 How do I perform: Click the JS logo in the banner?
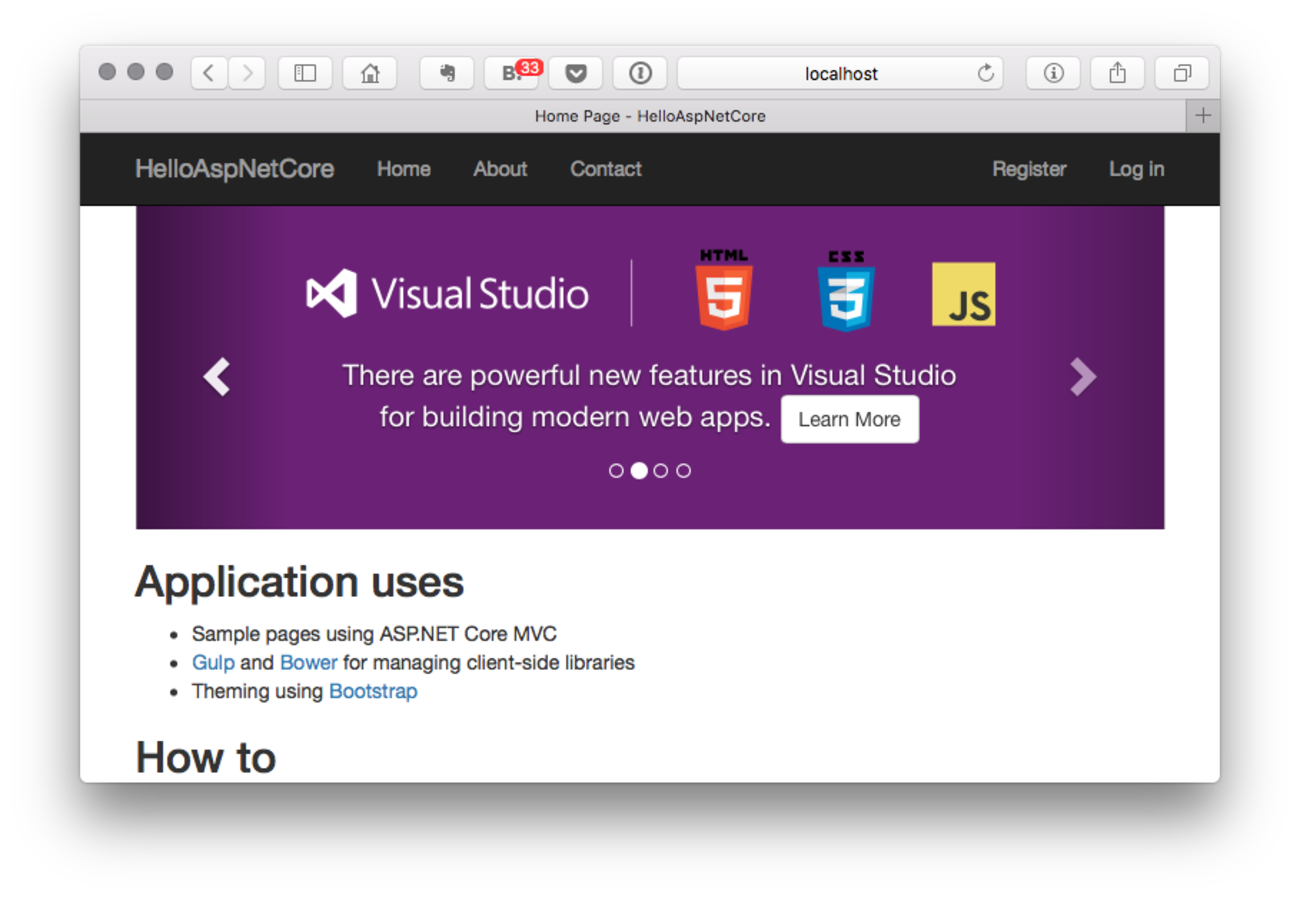(964, 294)
